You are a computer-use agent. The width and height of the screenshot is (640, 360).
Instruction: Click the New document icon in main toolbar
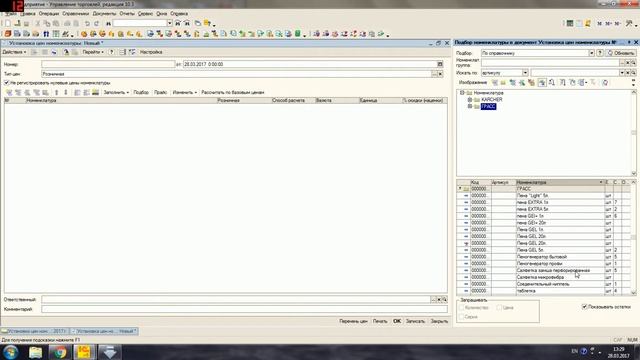coord(8,23)
